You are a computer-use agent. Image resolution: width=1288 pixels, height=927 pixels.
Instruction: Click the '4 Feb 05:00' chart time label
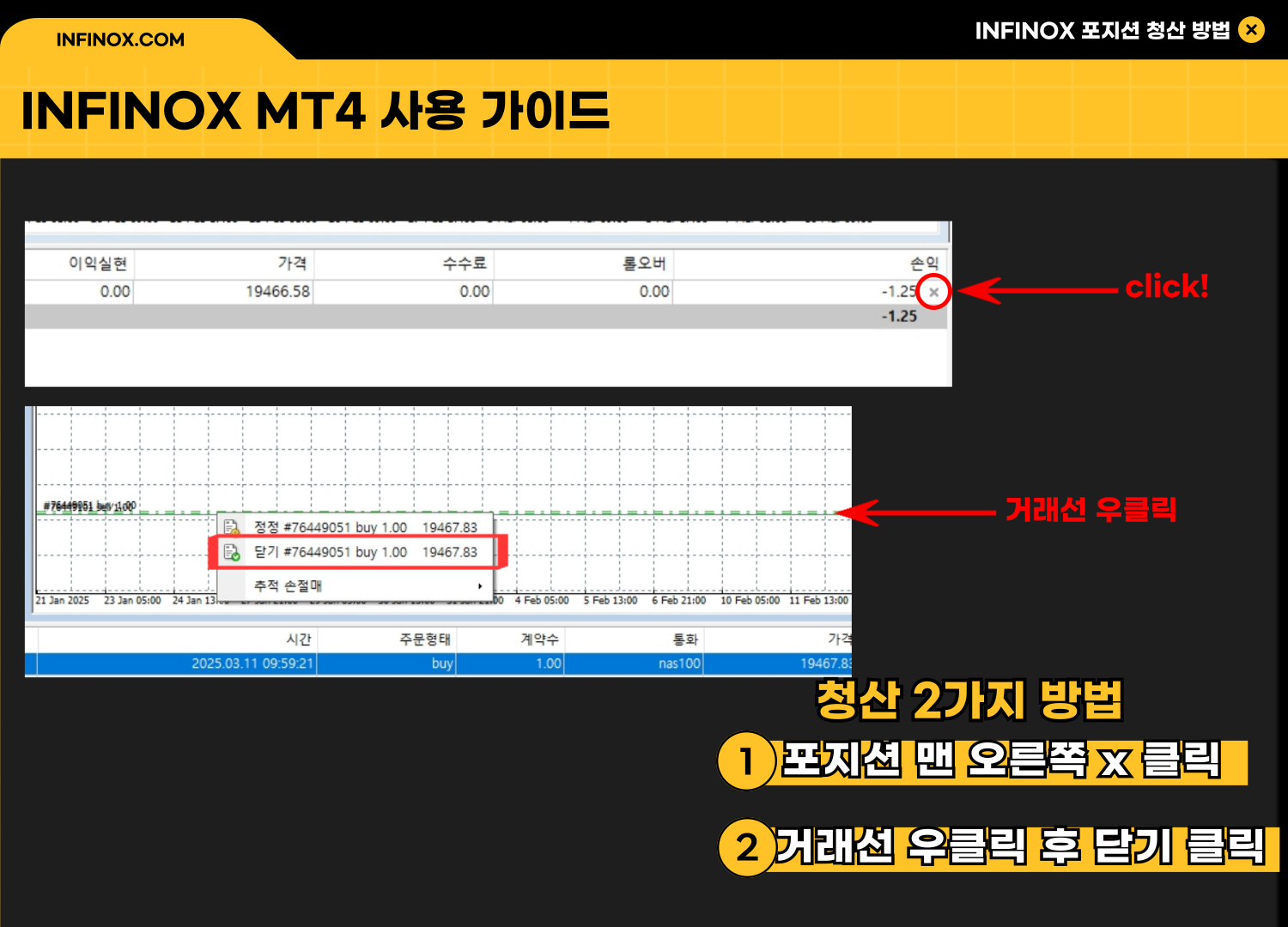point(542,601)
